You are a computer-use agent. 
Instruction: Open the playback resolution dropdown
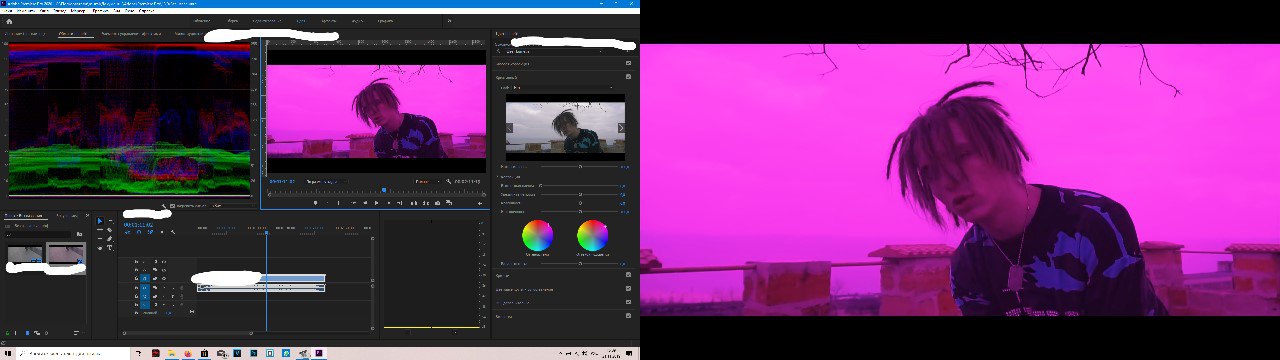point(427,182)
